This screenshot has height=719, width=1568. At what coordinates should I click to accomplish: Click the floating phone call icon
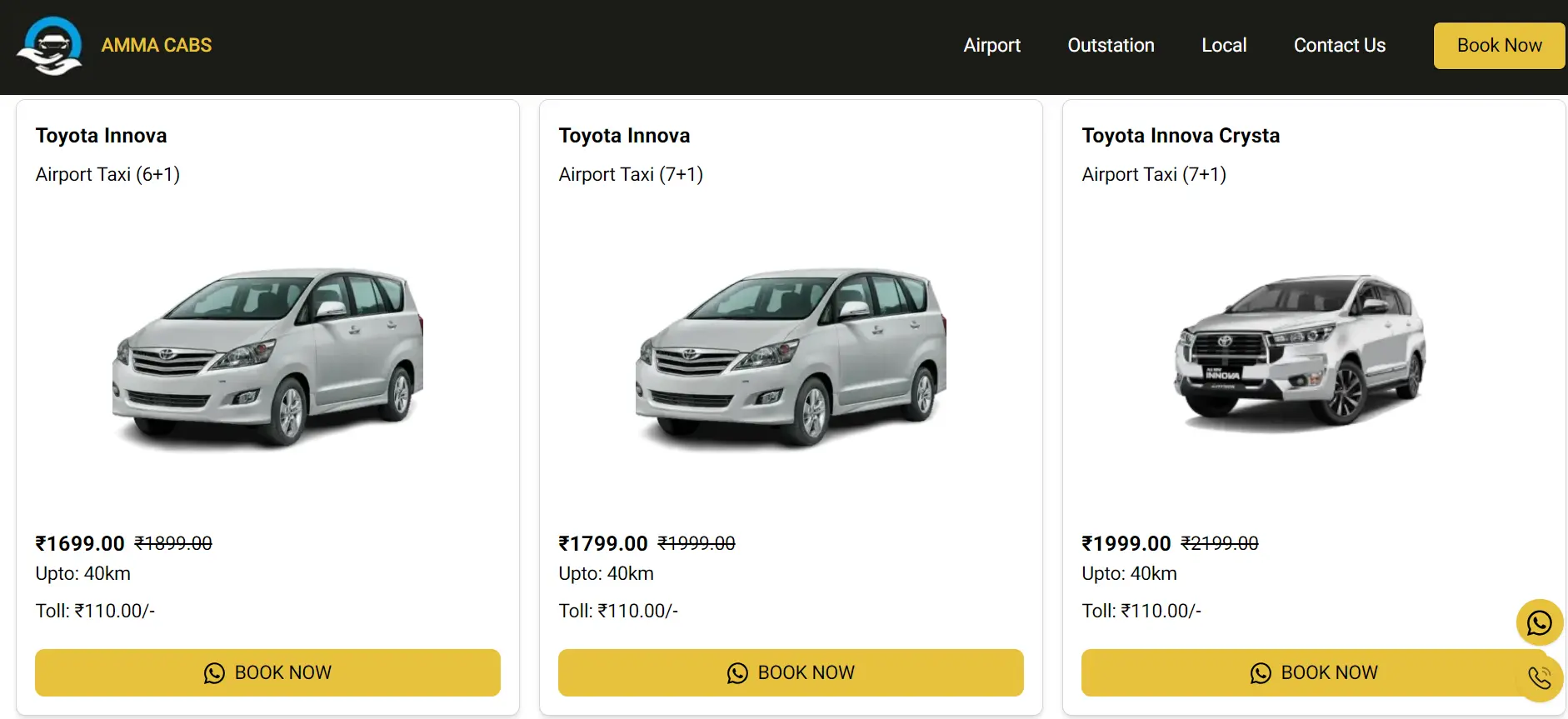[x=1539, y=677]
